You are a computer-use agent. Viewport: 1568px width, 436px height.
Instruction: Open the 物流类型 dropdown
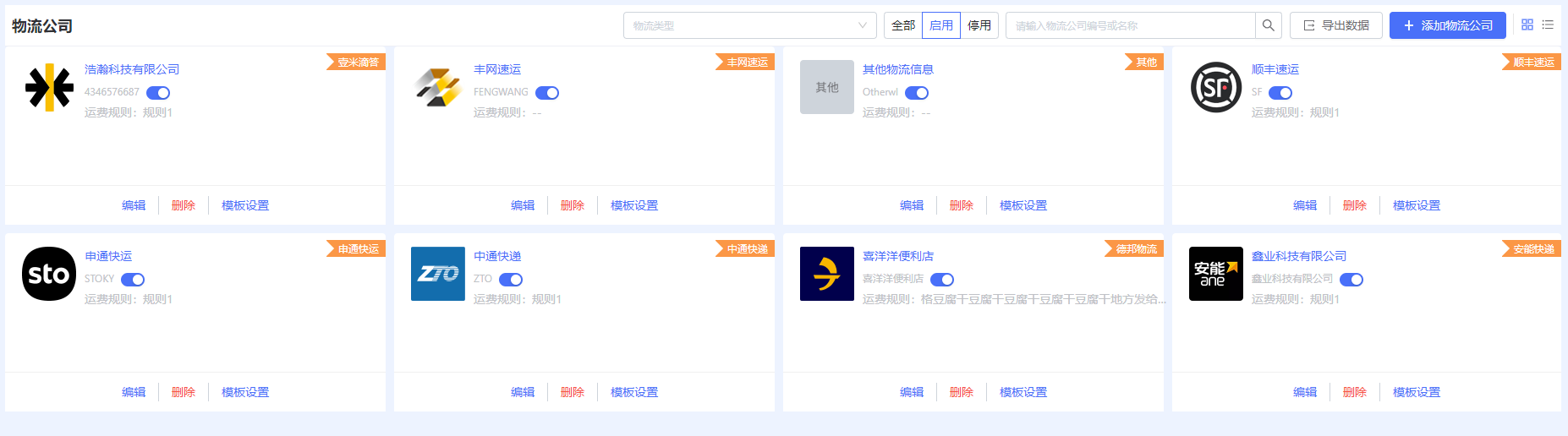pos(750,25)
